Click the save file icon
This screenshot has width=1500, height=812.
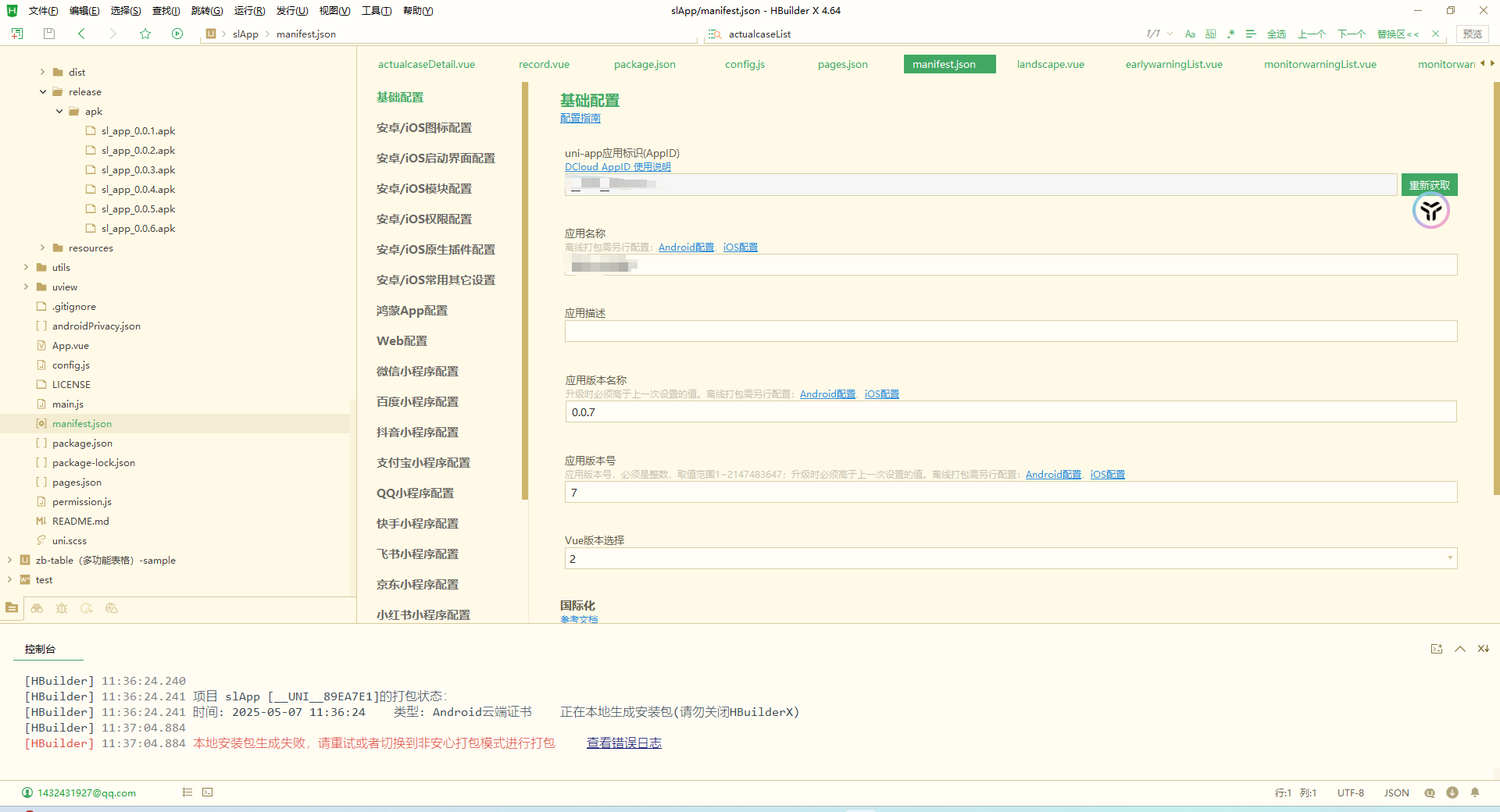(49, 34)
